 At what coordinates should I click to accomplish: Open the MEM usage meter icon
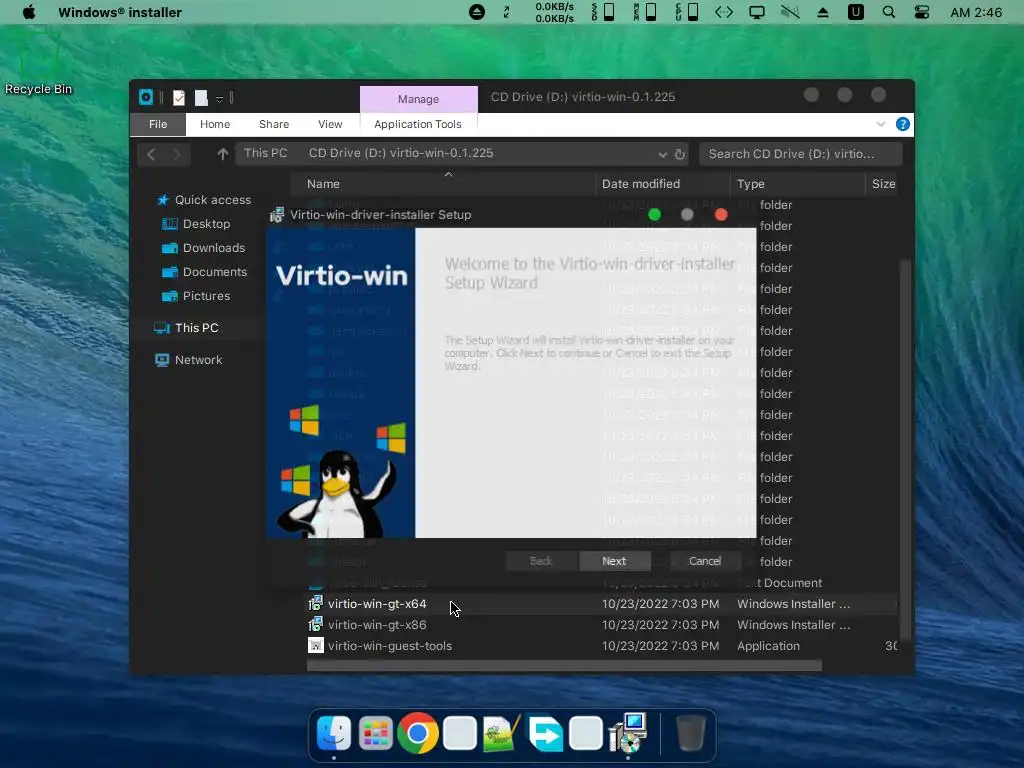[645, 12]
